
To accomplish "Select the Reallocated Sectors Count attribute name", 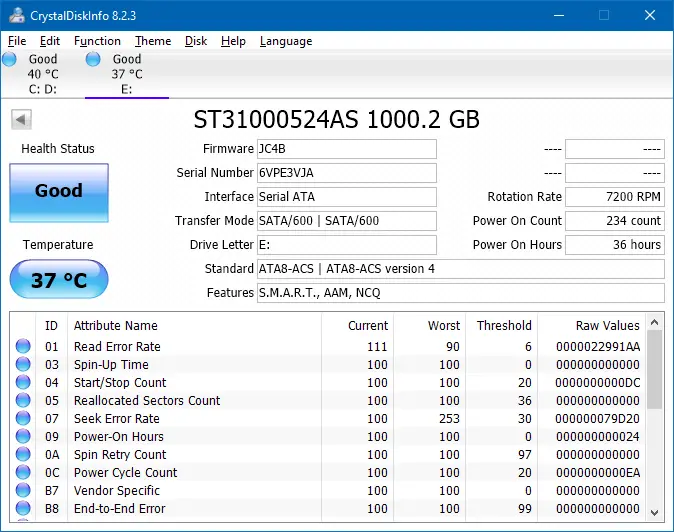I will click(x=147, y=401).
